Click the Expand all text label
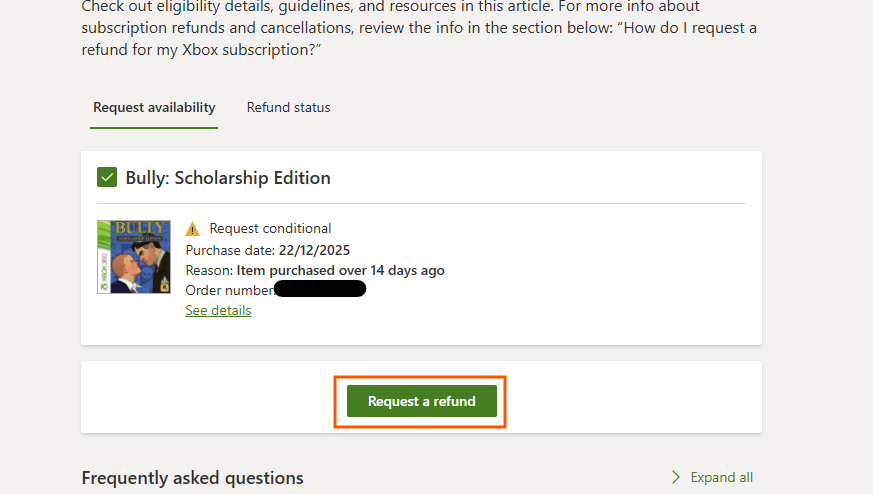This screenshot has width=873, height=494. pos(721,477)
